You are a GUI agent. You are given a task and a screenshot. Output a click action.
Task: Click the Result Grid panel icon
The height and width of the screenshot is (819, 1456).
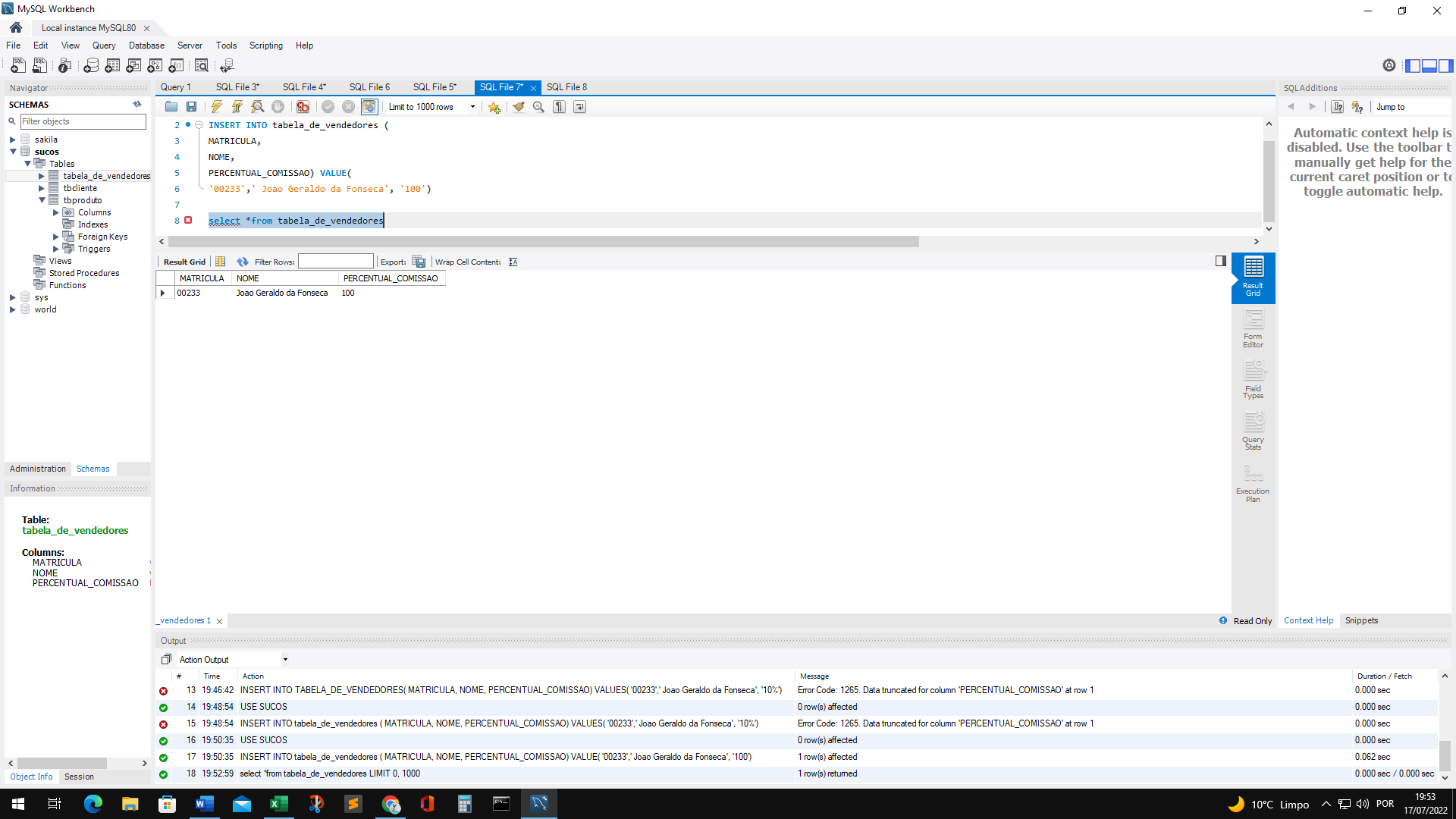[1253, 277]
